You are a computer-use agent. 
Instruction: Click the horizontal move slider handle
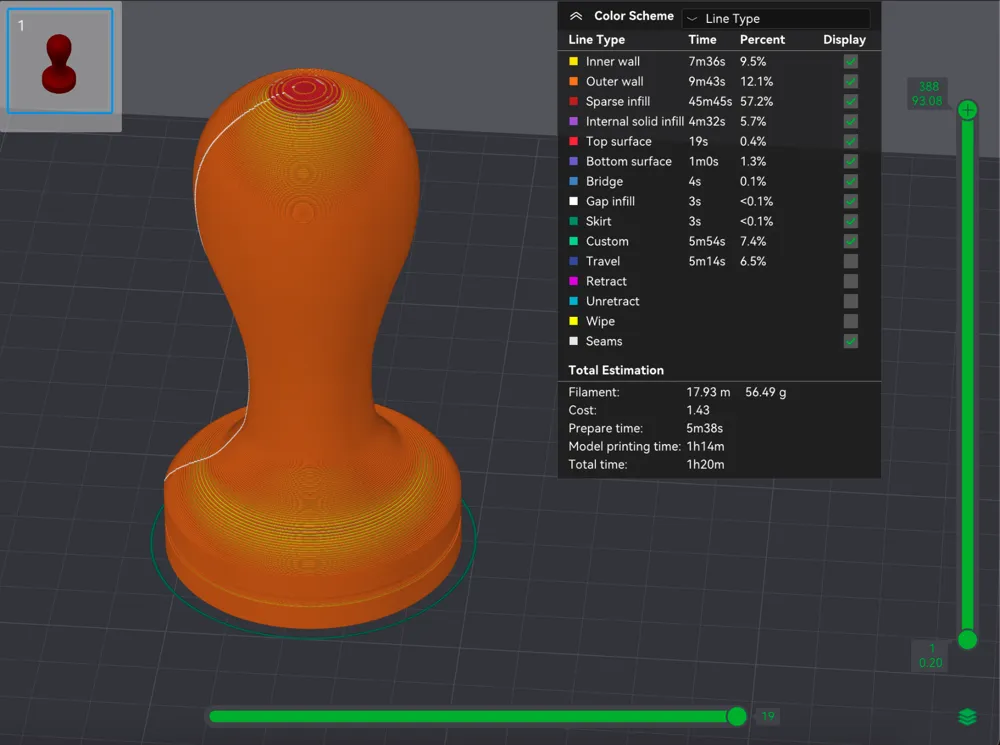(x=737, y=716)
